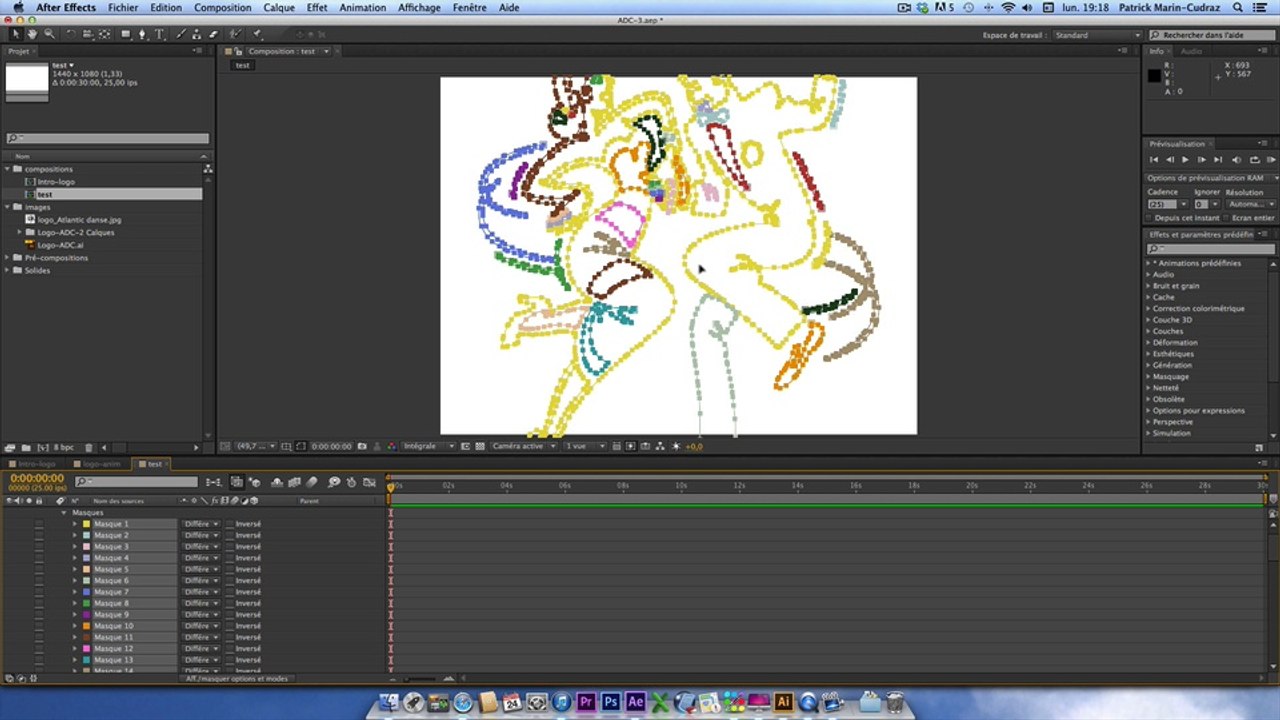Click the Play button in Prévisualisation
This screenshot has width=1280, height=720.
(1185, 160)
